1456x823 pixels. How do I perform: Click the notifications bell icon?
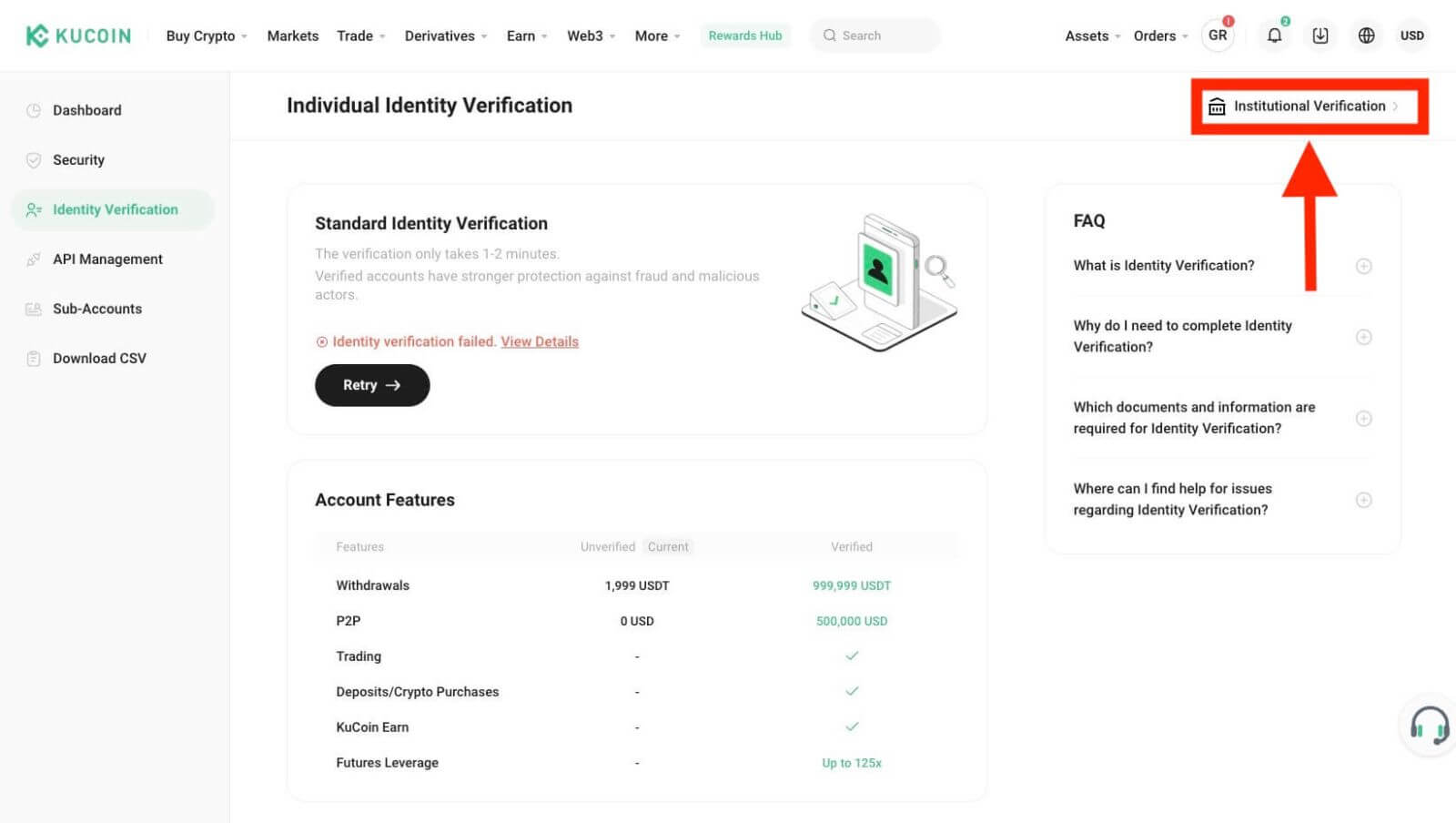(x=1274, y=36)
